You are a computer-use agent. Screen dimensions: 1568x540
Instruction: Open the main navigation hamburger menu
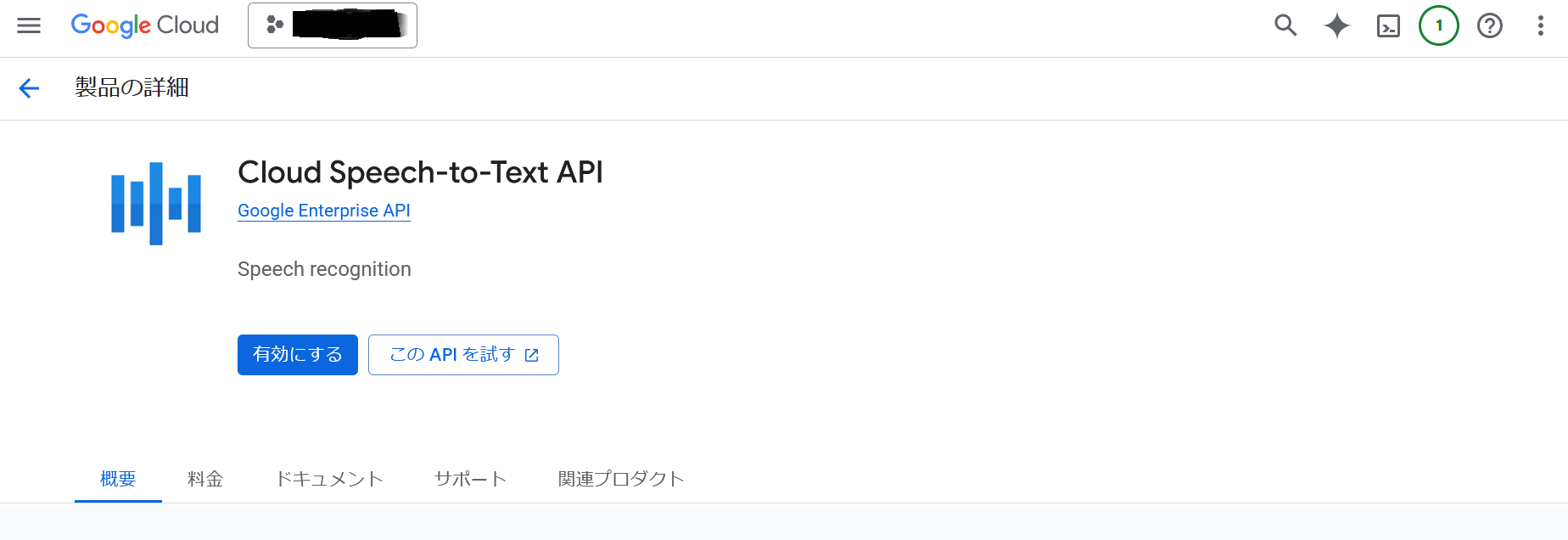click(x=29, y=25)
